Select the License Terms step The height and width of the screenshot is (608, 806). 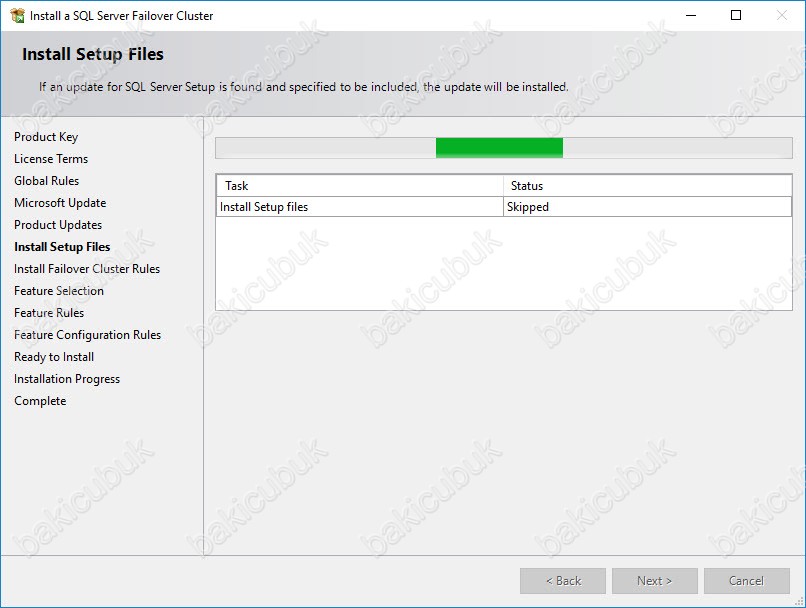pyautogui.click(x=51, y=159)
